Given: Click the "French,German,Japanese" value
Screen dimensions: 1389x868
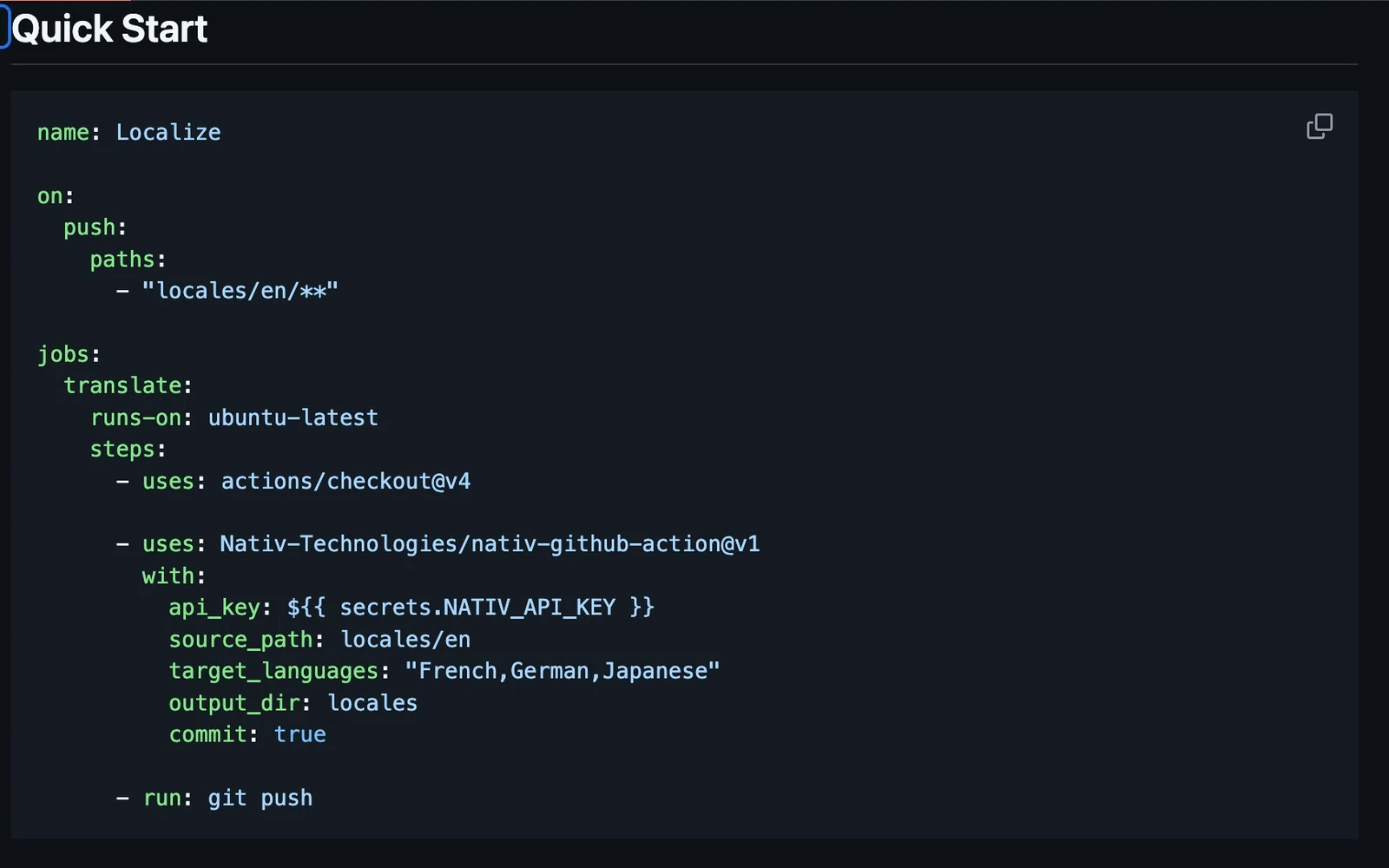Looking at the screenshot, I should (x=563, y=671).
